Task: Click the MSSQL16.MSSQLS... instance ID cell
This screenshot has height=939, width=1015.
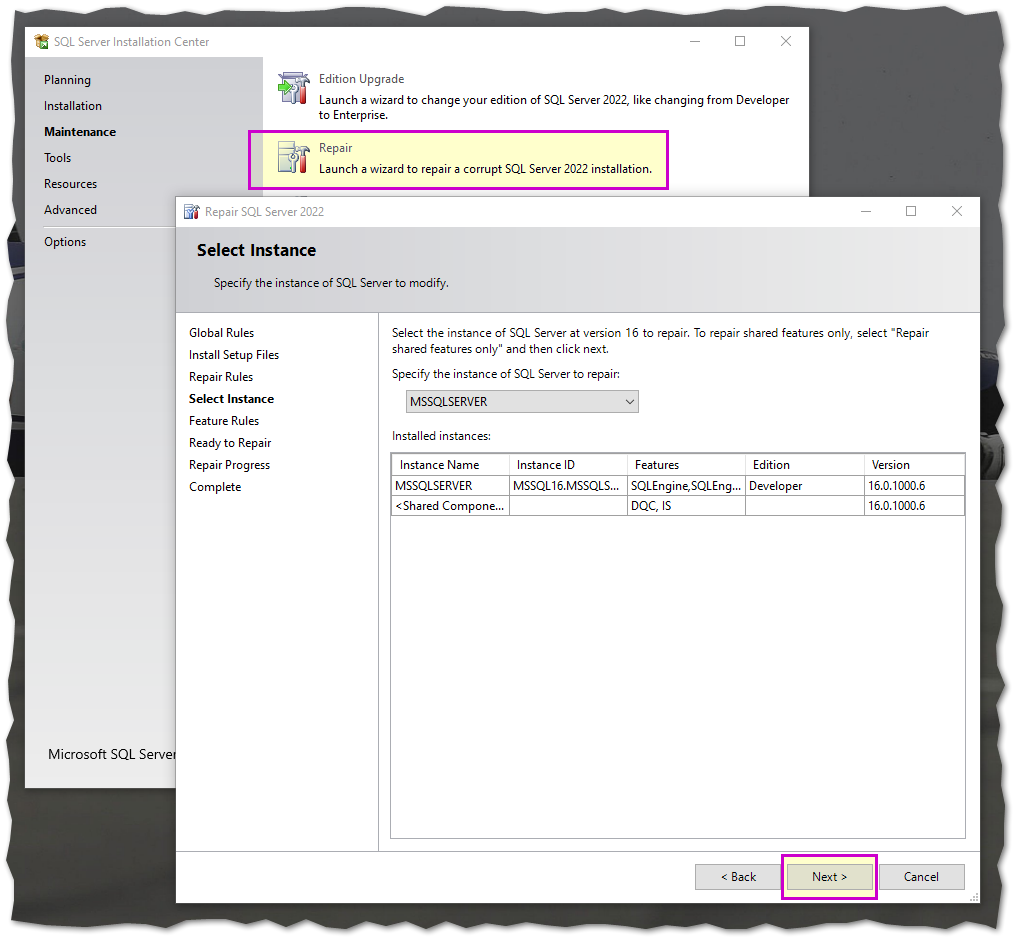Action: tap(568, 485)
